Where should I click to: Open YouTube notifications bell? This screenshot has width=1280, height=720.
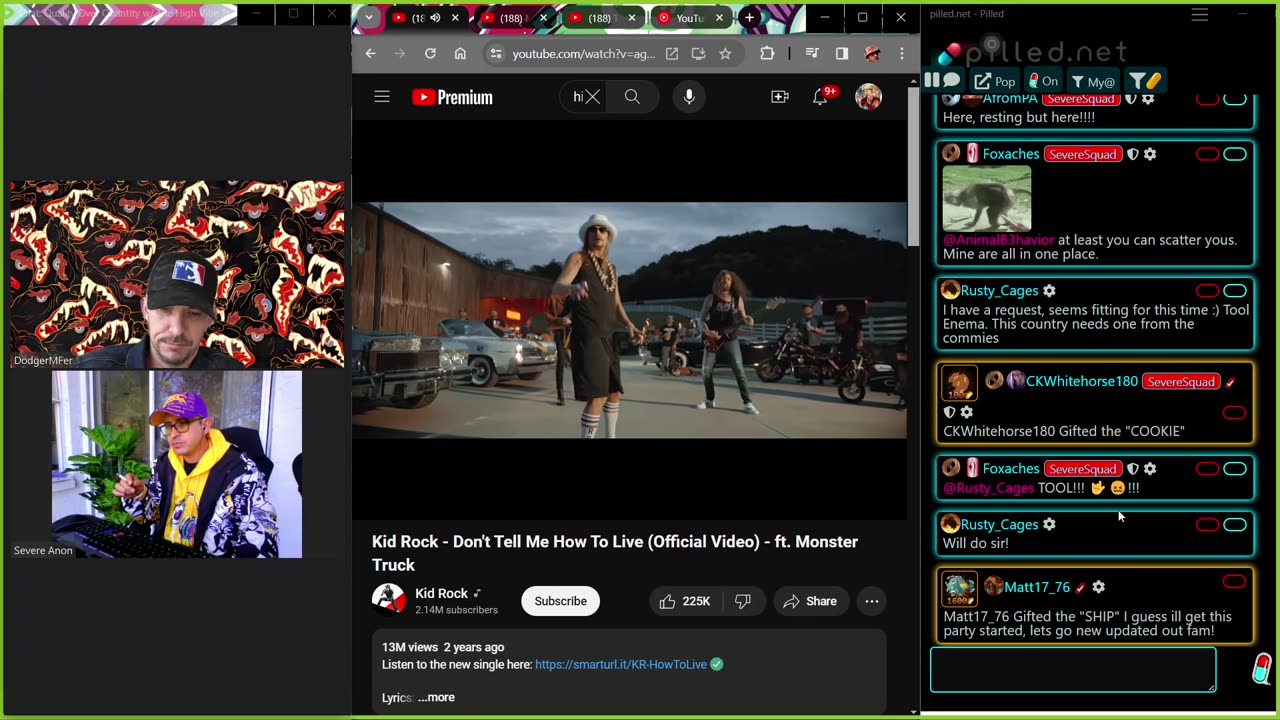822,97
